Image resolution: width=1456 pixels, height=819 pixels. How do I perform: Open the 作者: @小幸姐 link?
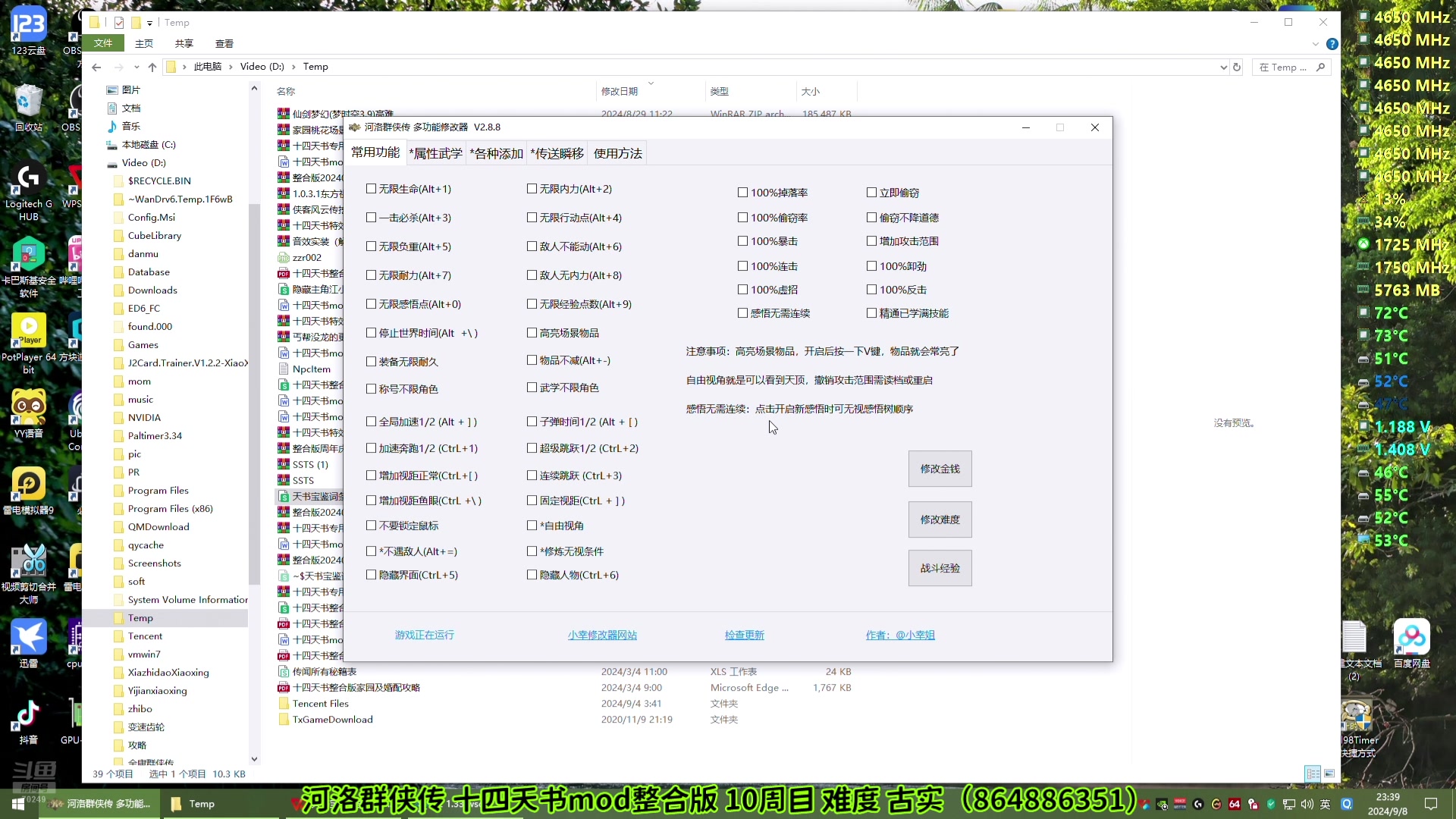click(900, 635)
